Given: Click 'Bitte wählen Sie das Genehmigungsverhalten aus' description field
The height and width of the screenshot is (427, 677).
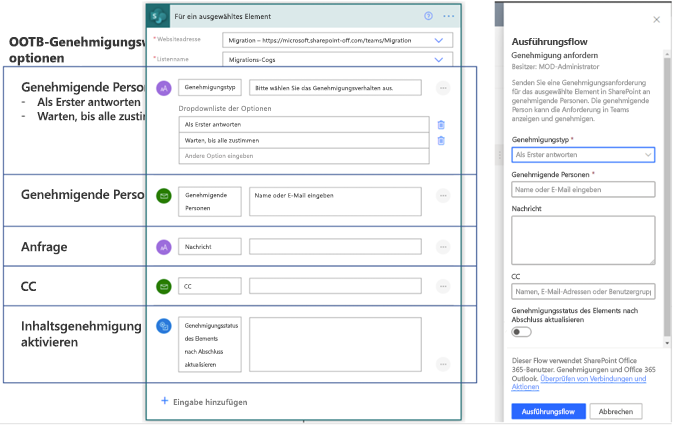Looking at the screenshot, I should (335, 88).
